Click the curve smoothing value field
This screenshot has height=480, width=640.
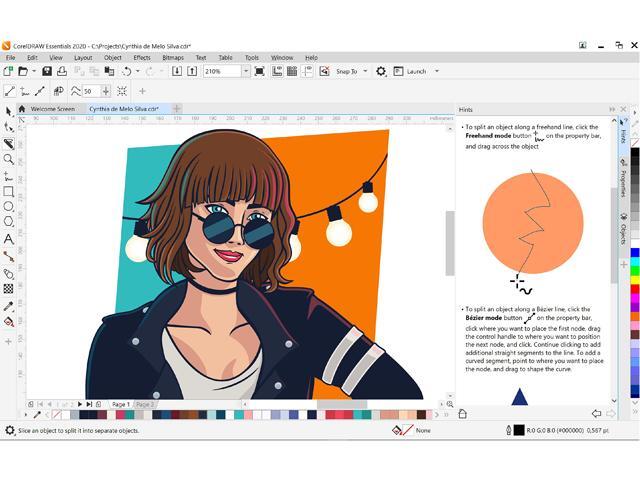91,91
